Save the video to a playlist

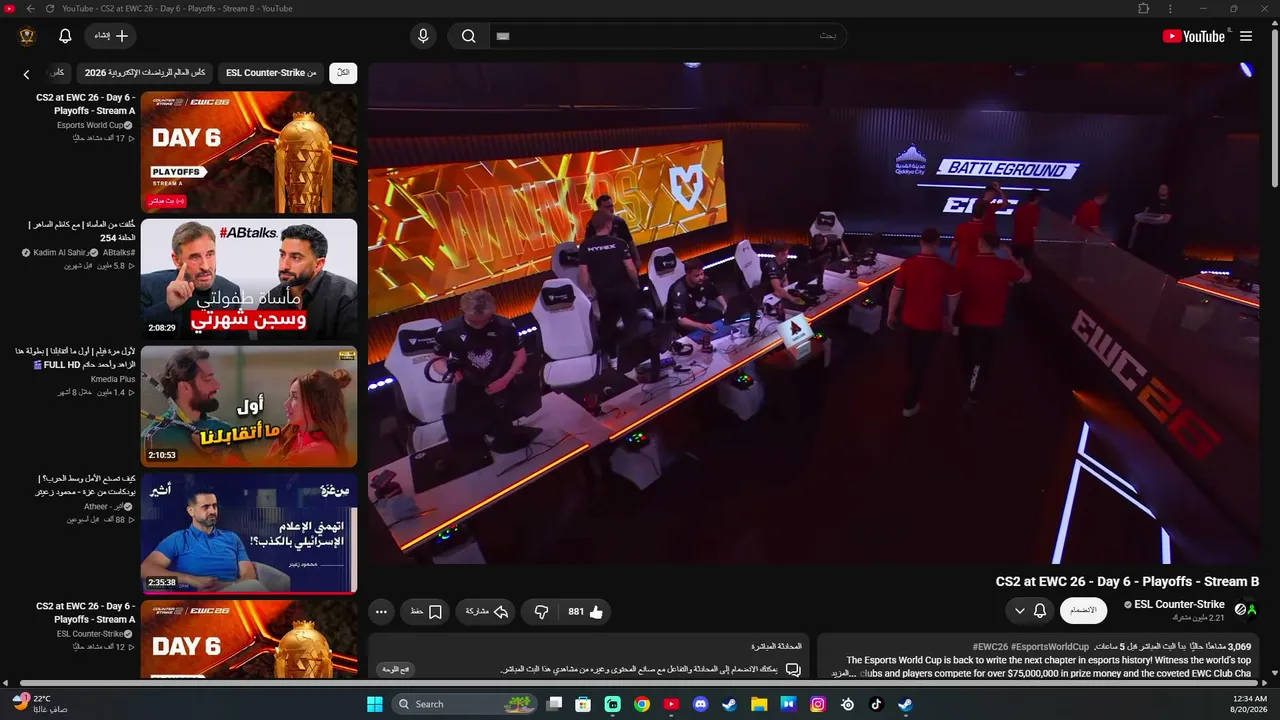426,612
